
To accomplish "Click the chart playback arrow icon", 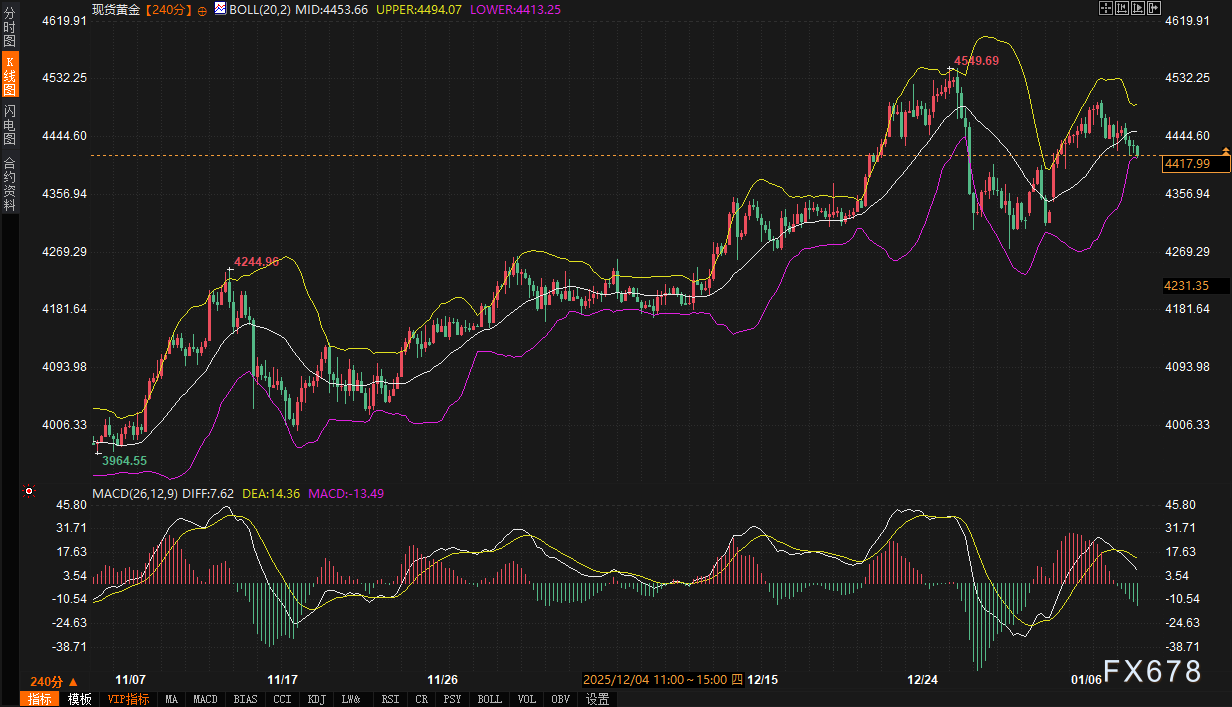I will coord(1138,8).
